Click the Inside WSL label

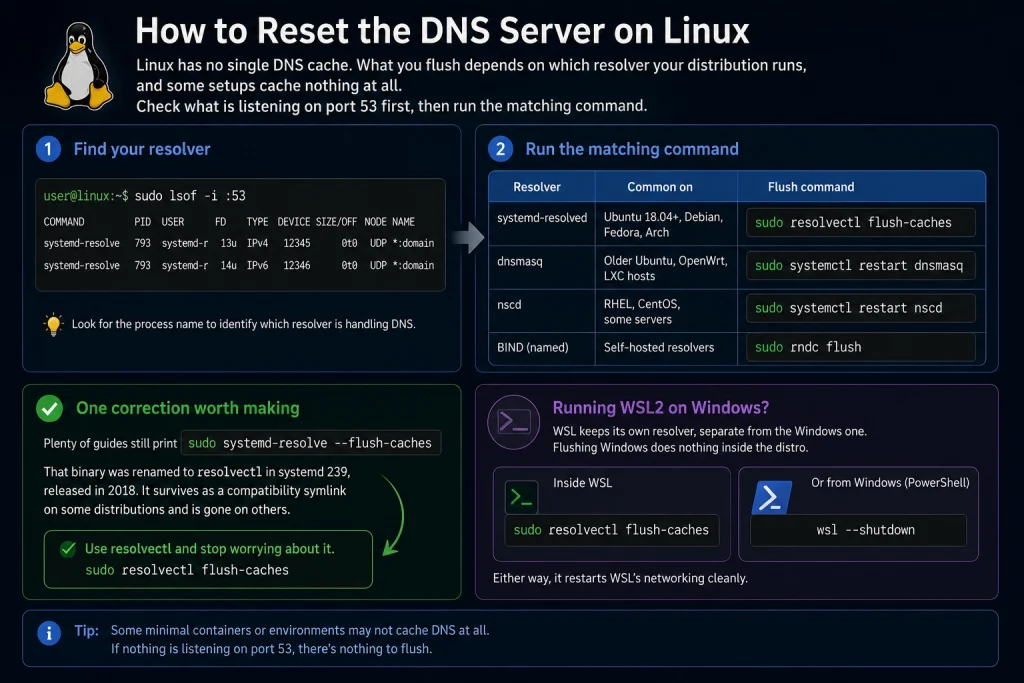[583, 483]
